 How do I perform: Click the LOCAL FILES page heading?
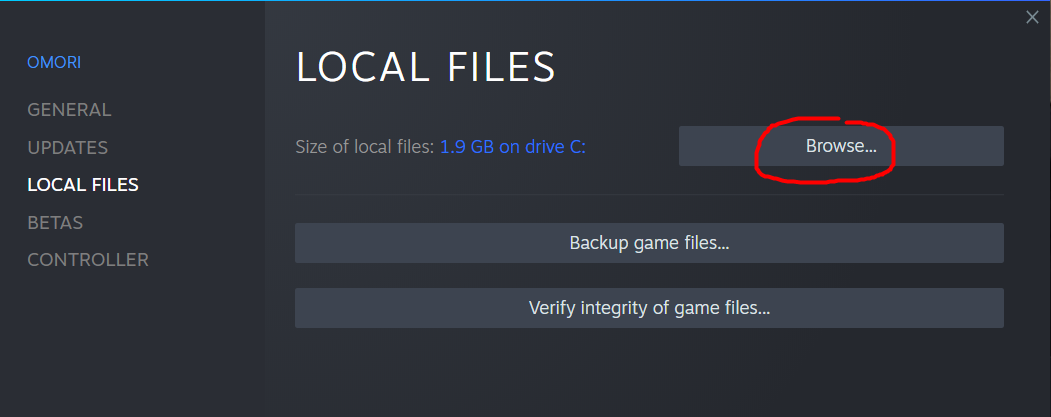point(425,67)
